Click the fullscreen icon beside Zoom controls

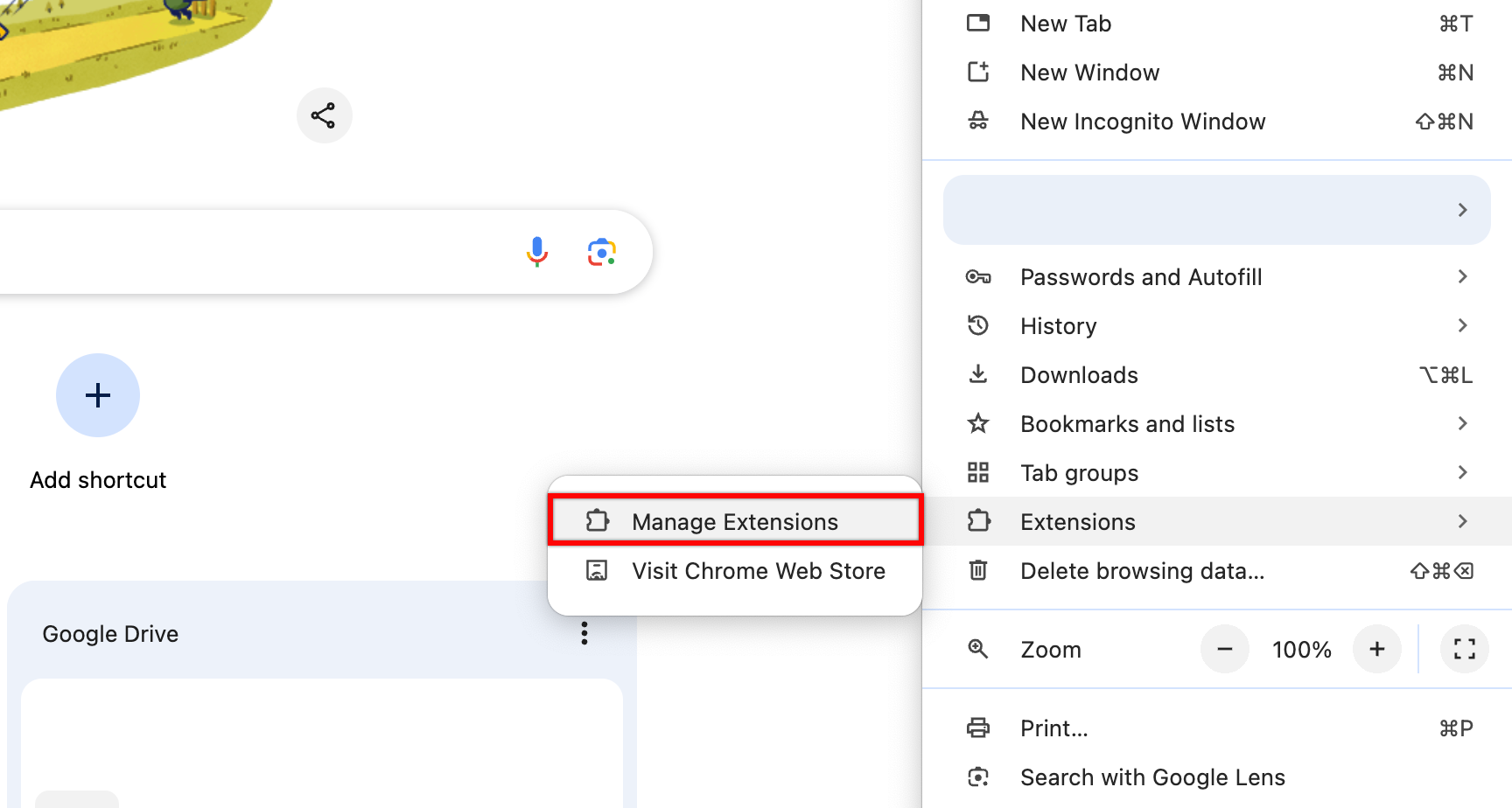point(1463,649)
